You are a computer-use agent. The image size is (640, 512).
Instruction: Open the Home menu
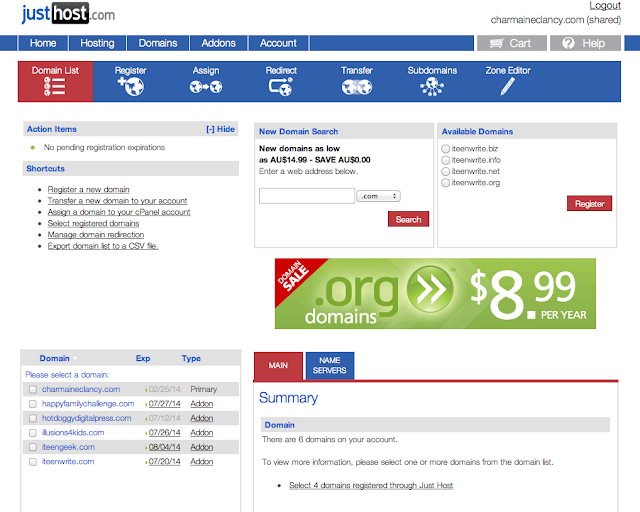coord(43,43)
